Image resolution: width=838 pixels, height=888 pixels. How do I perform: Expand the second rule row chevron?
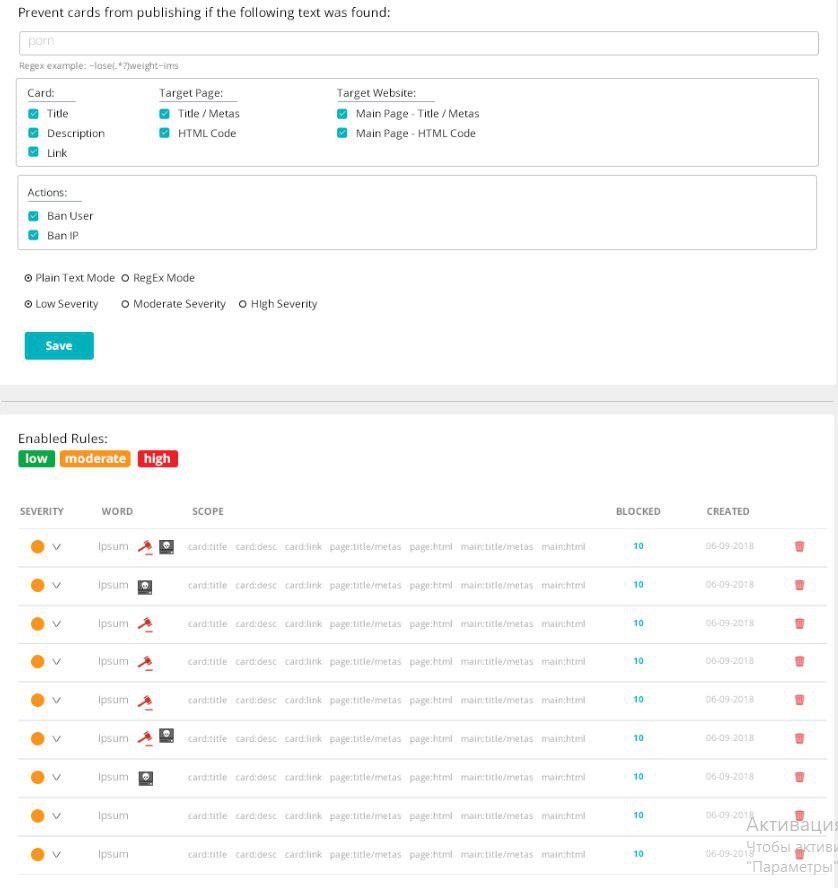click(x=56, y=586)
